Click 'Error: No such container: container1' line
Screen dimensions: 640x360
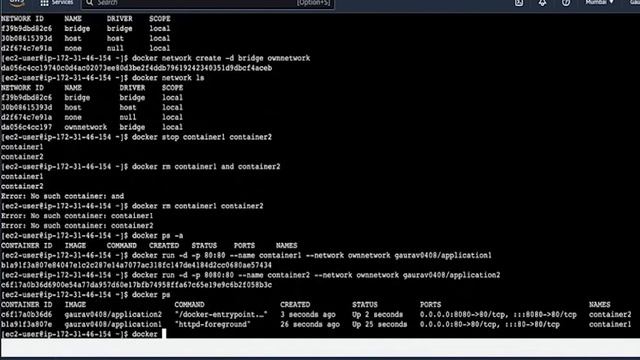pyautogui.click(x=77, y=216)
